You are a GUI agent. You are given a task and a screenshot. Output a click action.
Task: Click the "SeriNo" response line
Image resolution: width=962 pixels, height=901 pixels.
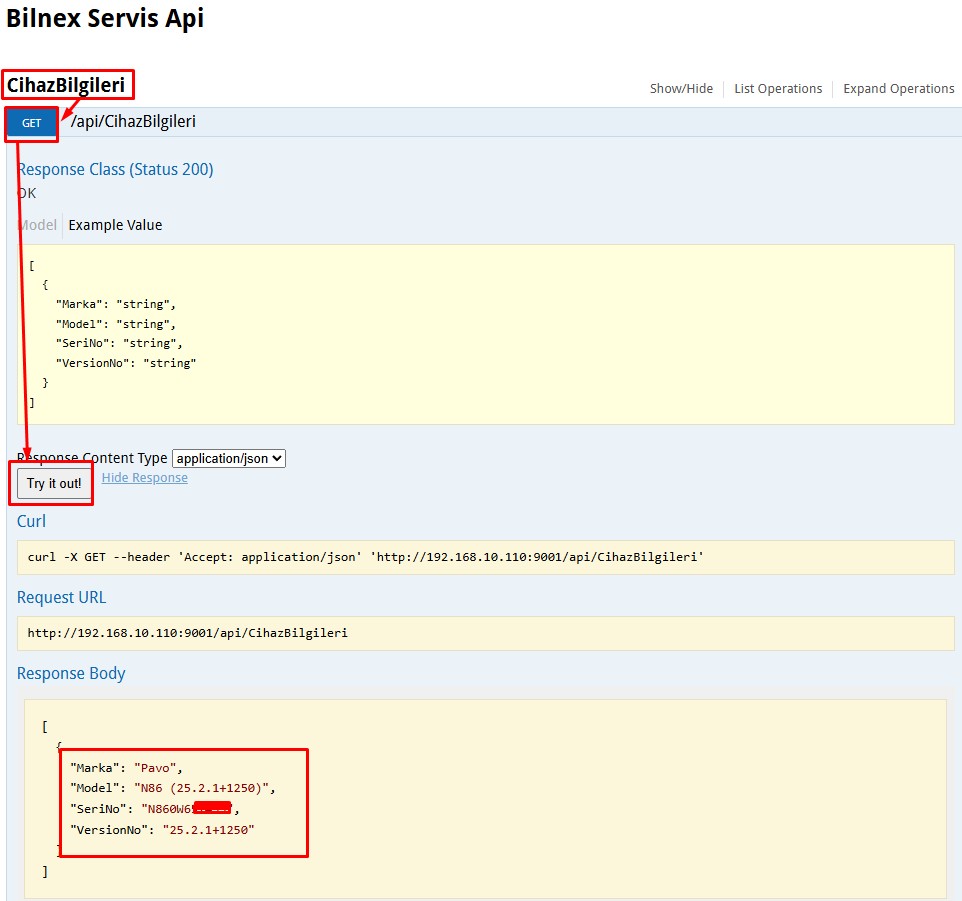(x=155, y=809)
